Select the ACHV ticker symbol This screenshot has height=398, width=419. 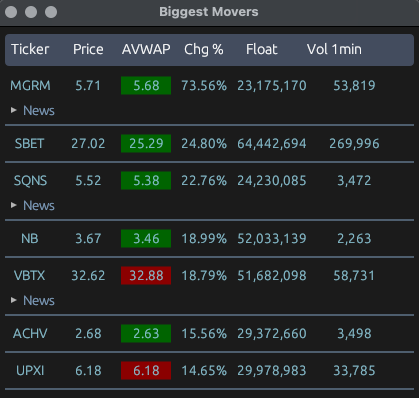click(x=30, y=334)
